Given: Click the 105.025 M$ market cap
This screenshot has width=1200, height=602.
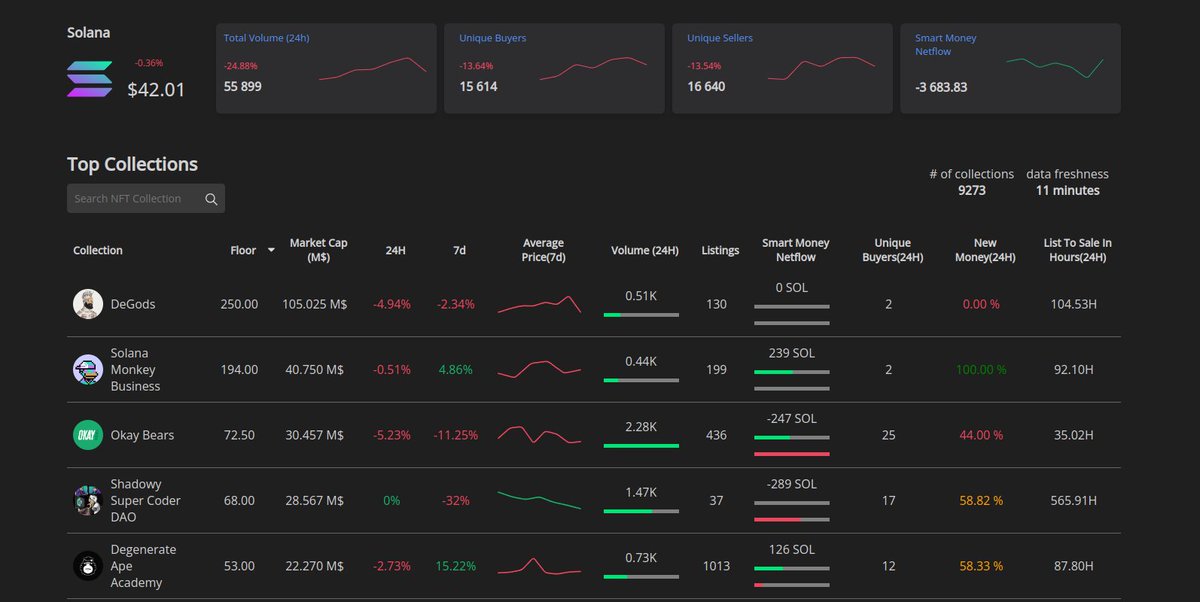Looking at the screenshot, I should pos(314,304).
